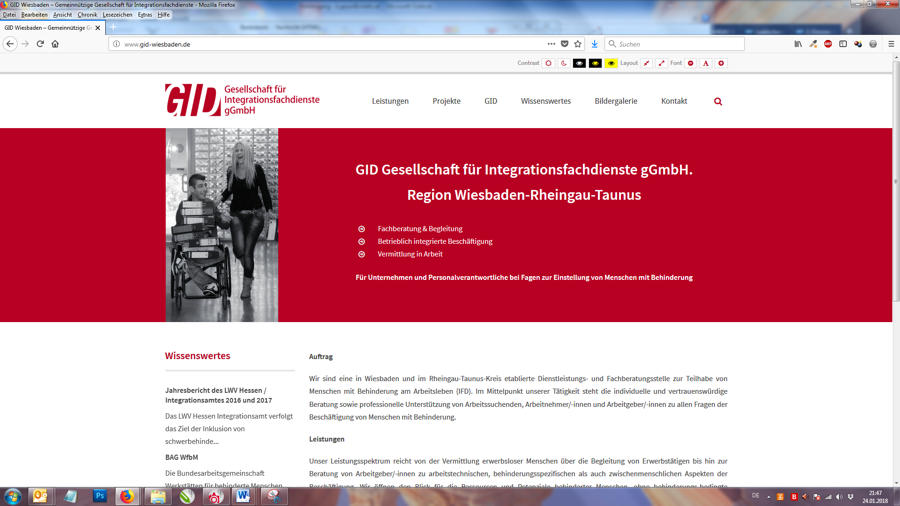This screenshot has width=900, height=506.
Task: Open the Extras menu
Action: click(x=145, y=15)
